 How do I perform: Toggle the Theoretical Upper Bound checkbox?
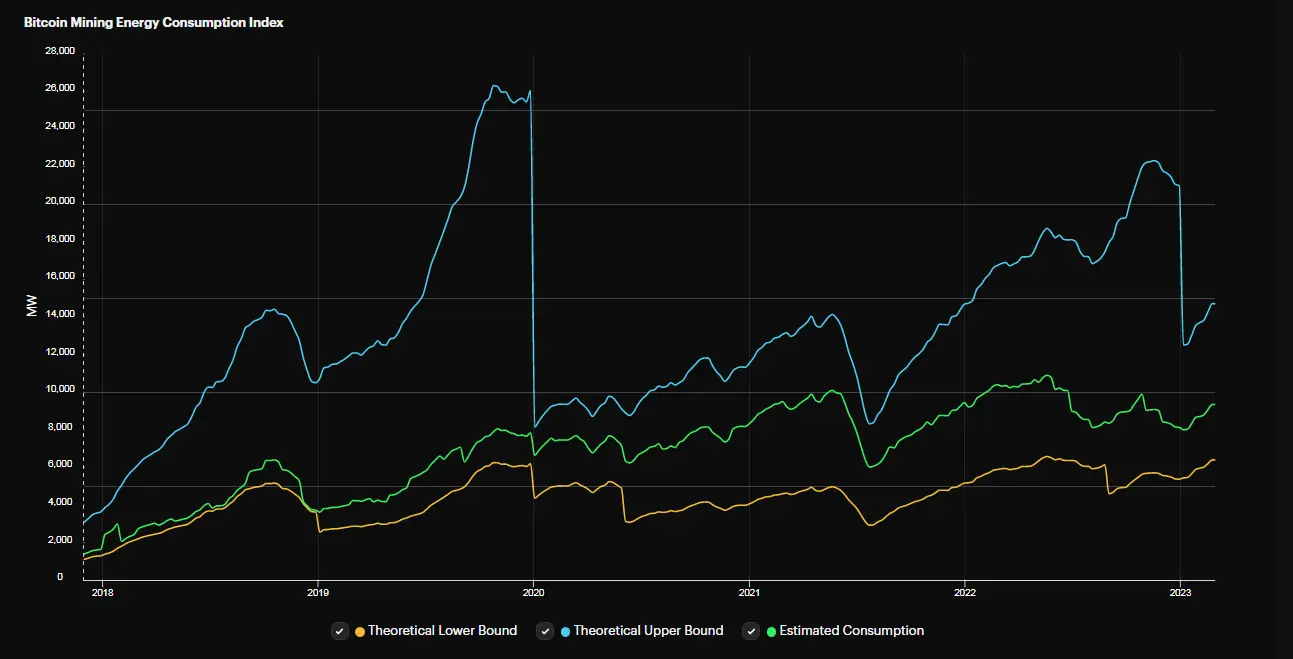[545, 631]
